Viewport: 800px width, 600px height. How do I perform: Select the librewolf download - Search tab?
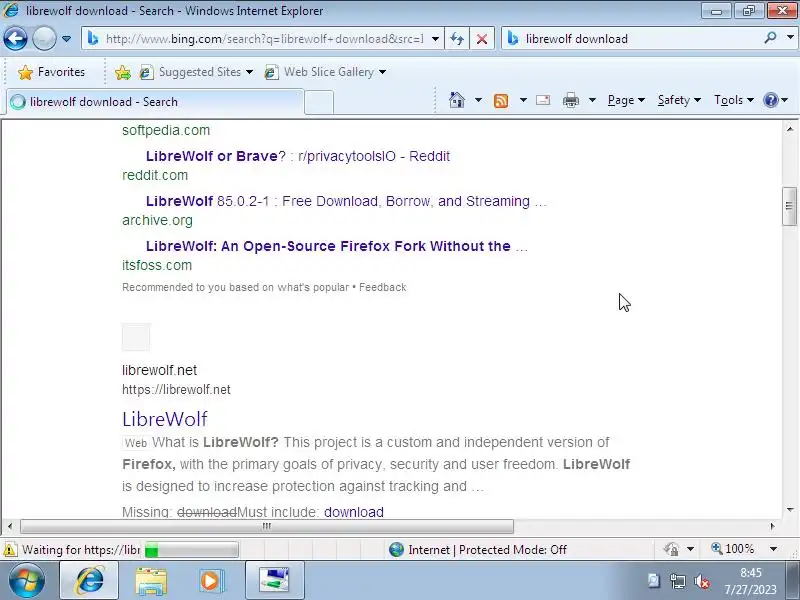pyautogui.click(x=155, y=102)
